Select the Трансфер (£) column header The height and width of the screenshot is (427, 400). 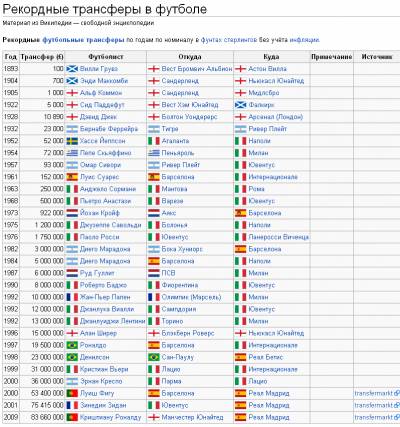pyautogui.click(x=42, y=57)
